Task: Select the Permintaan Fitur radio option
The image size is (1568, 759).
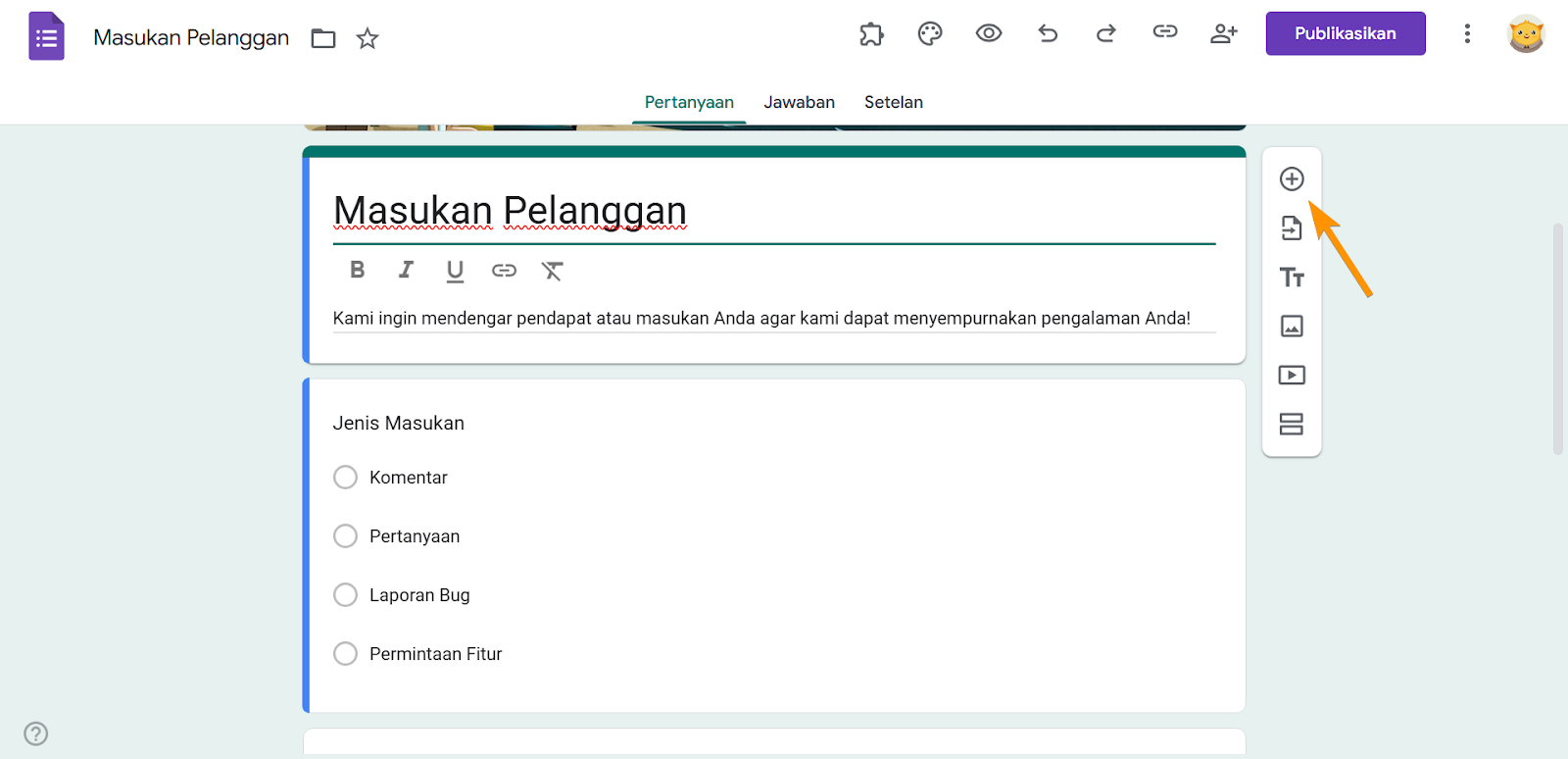Action: click(345, 654)
